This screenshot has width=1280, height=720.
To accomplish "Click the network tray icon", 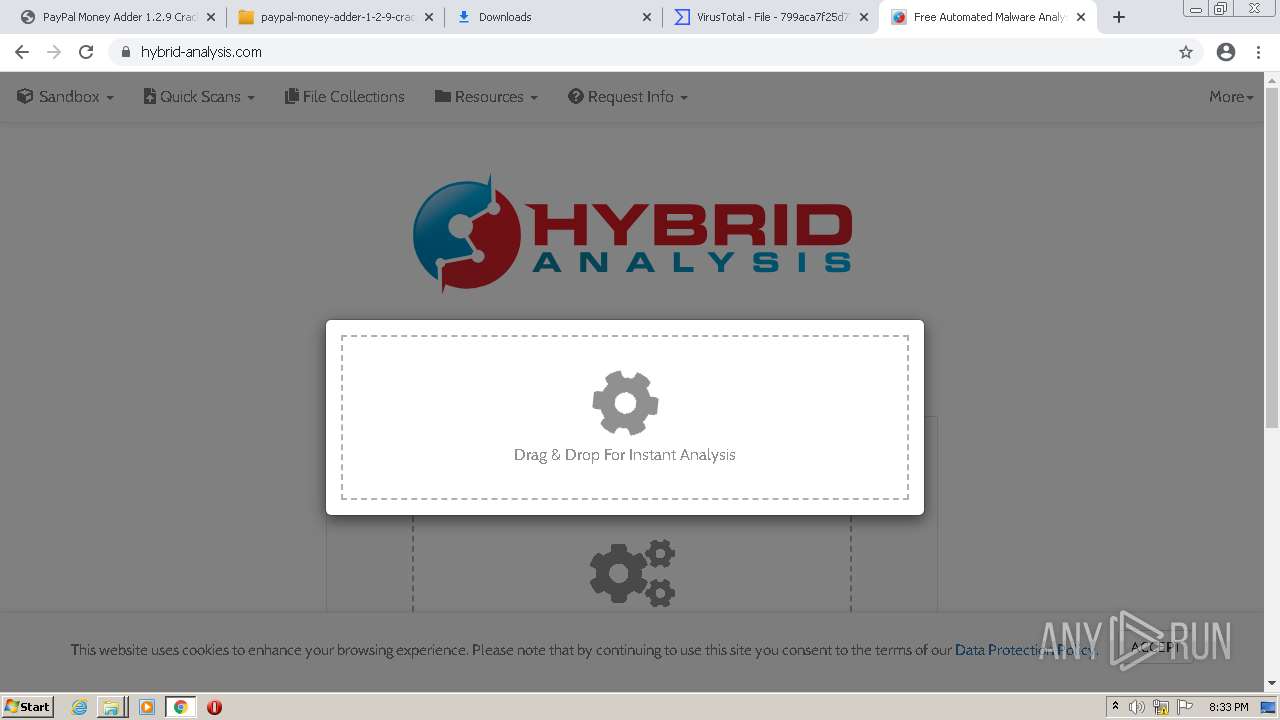I will tap(1161, 707).
